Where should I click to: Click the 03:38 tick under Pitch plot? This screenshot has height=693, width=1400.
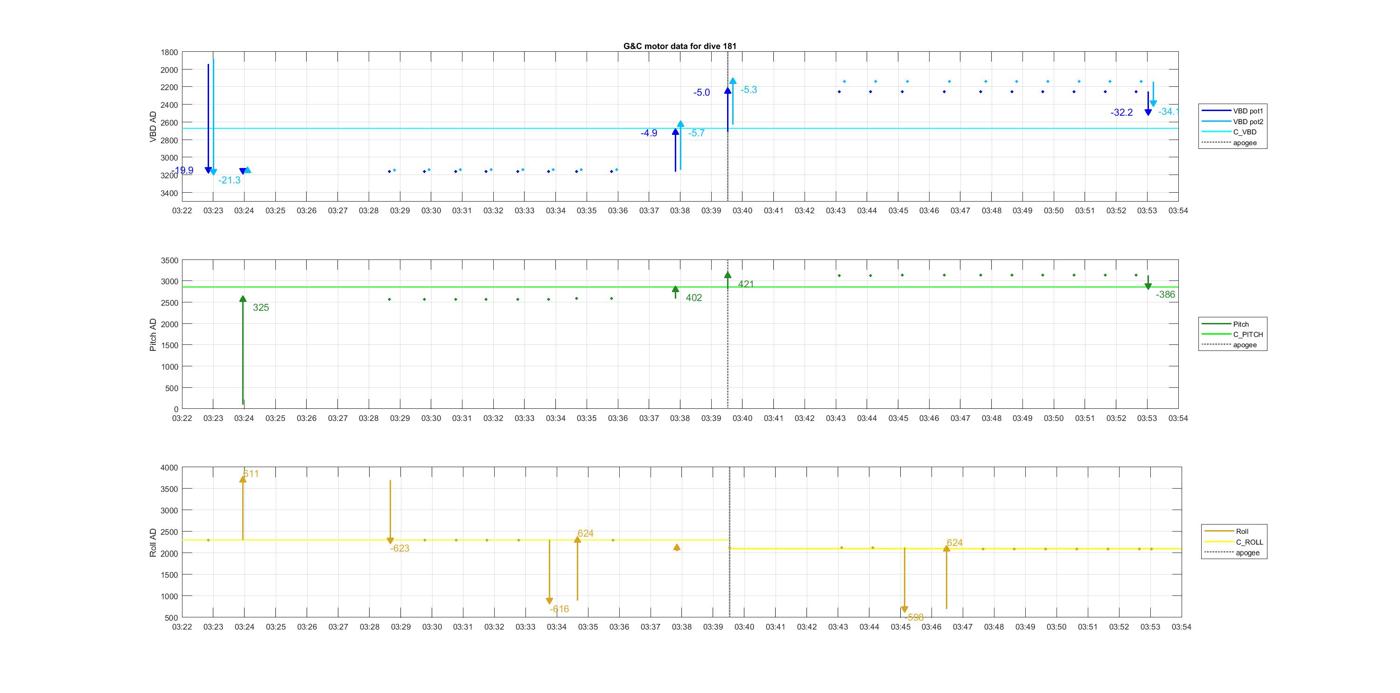680,419
